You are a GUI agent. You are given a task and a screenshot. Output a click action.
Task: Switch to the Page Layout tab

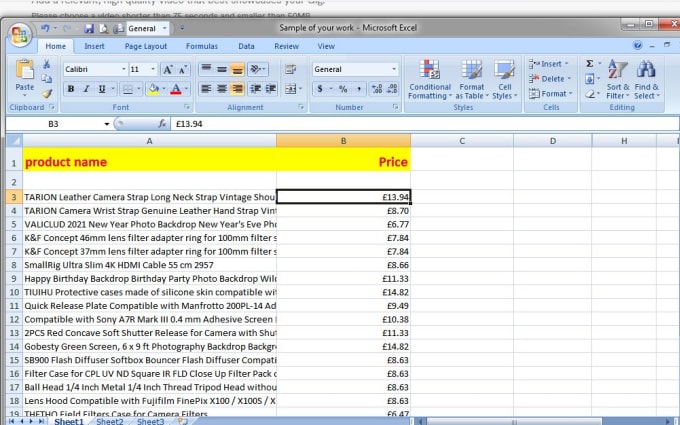pos(146,46)
